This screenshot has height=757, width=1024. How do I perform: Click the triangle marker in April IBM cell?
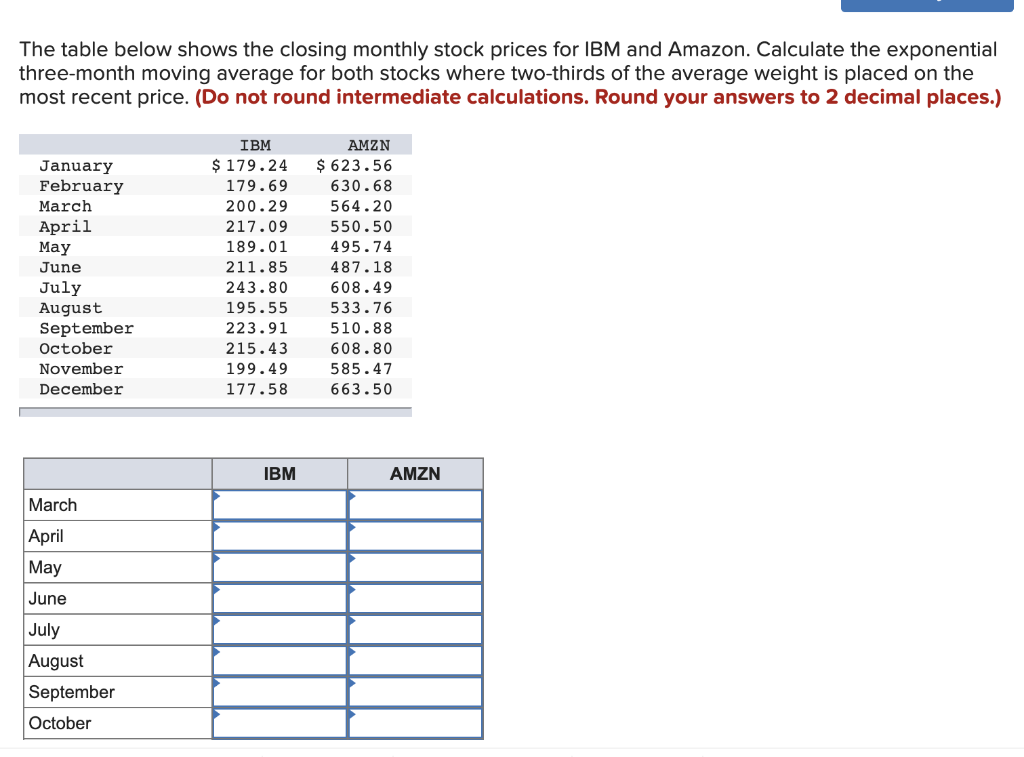pyautogui.click(x=215, y=528)
